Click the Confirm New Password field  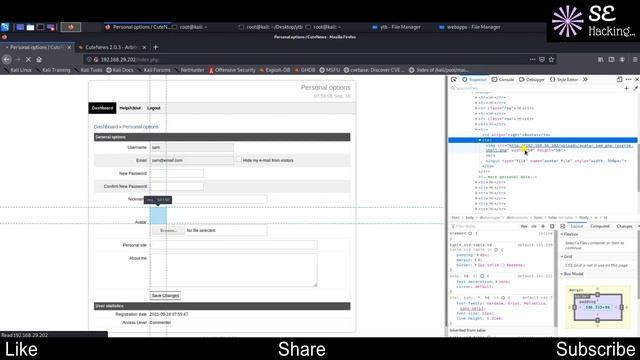pyautogui.click(x=177, y=187)
